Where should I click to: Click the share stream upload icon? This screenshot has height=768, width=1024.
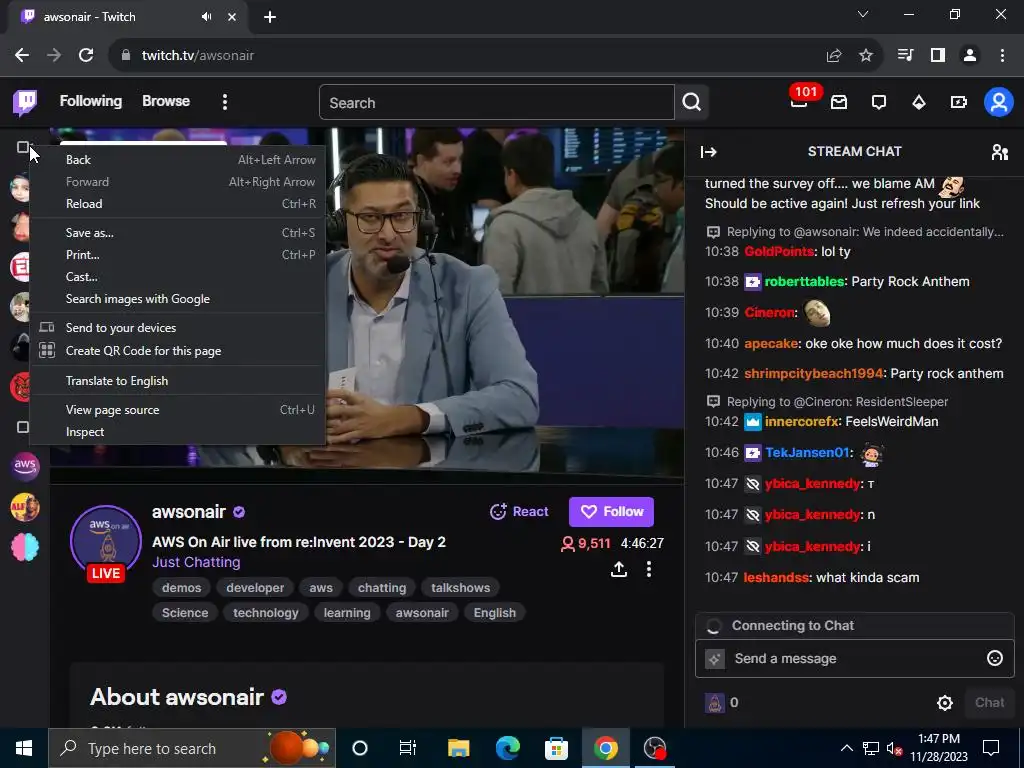click(618, 569)
